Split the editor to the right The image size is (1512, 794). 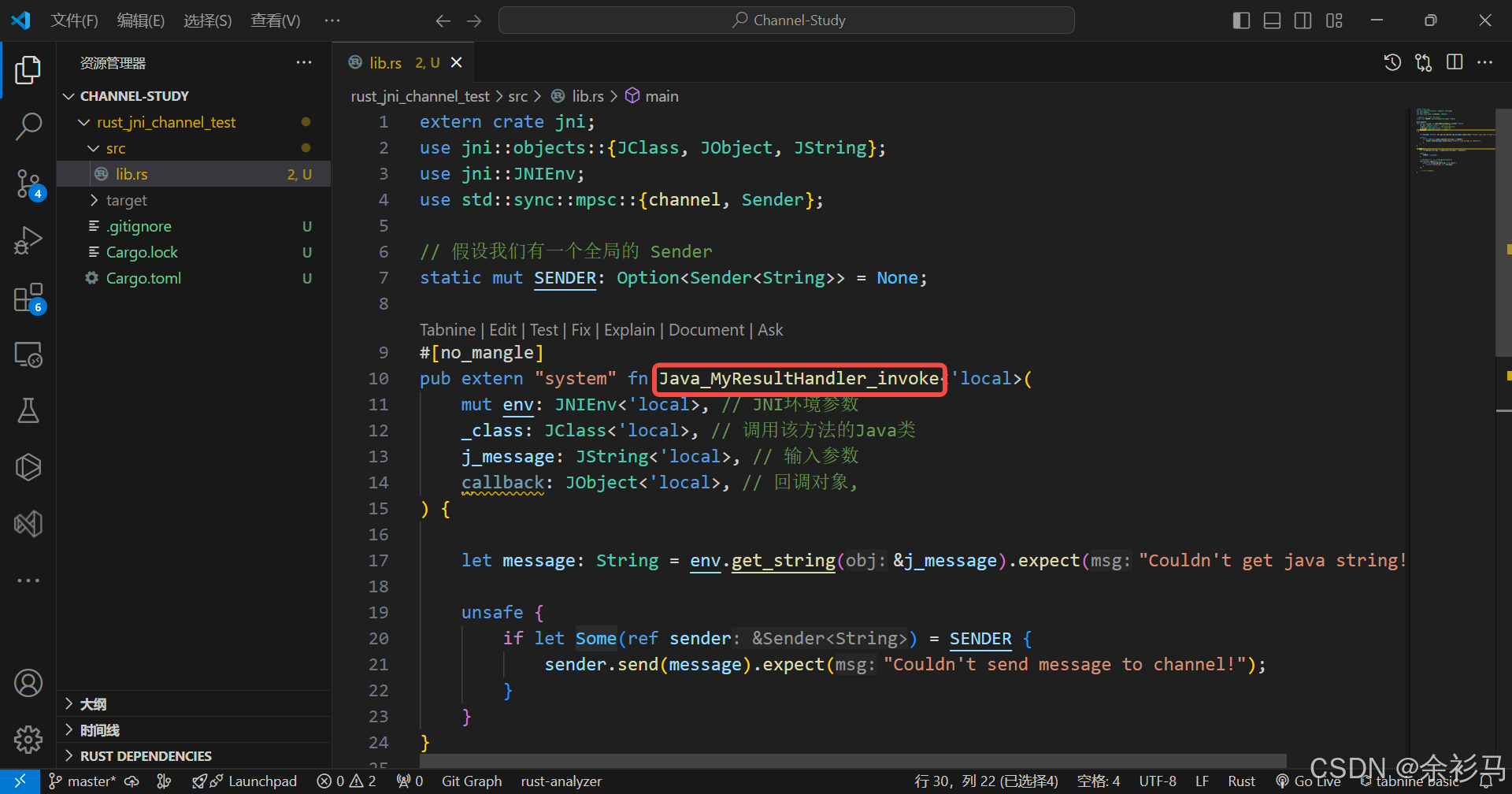tap(1455, 62)
